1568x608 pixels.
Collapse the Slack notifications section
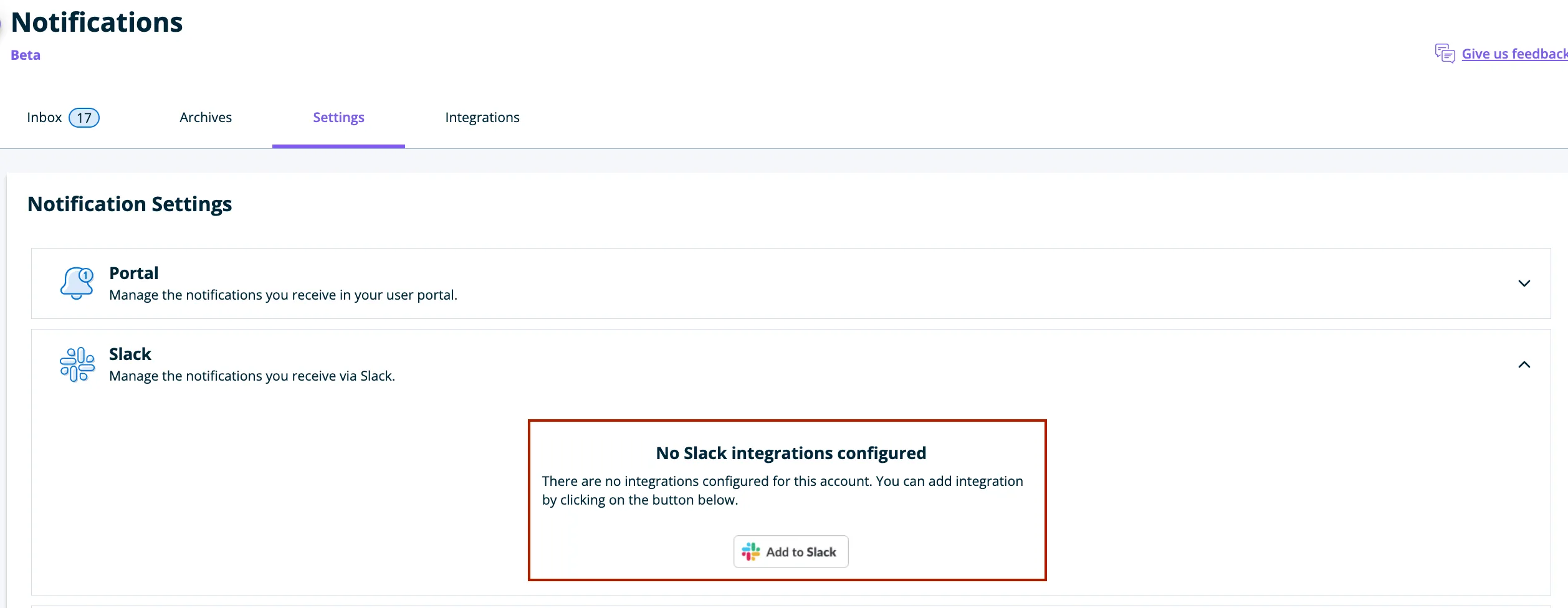coord(1525,364)
